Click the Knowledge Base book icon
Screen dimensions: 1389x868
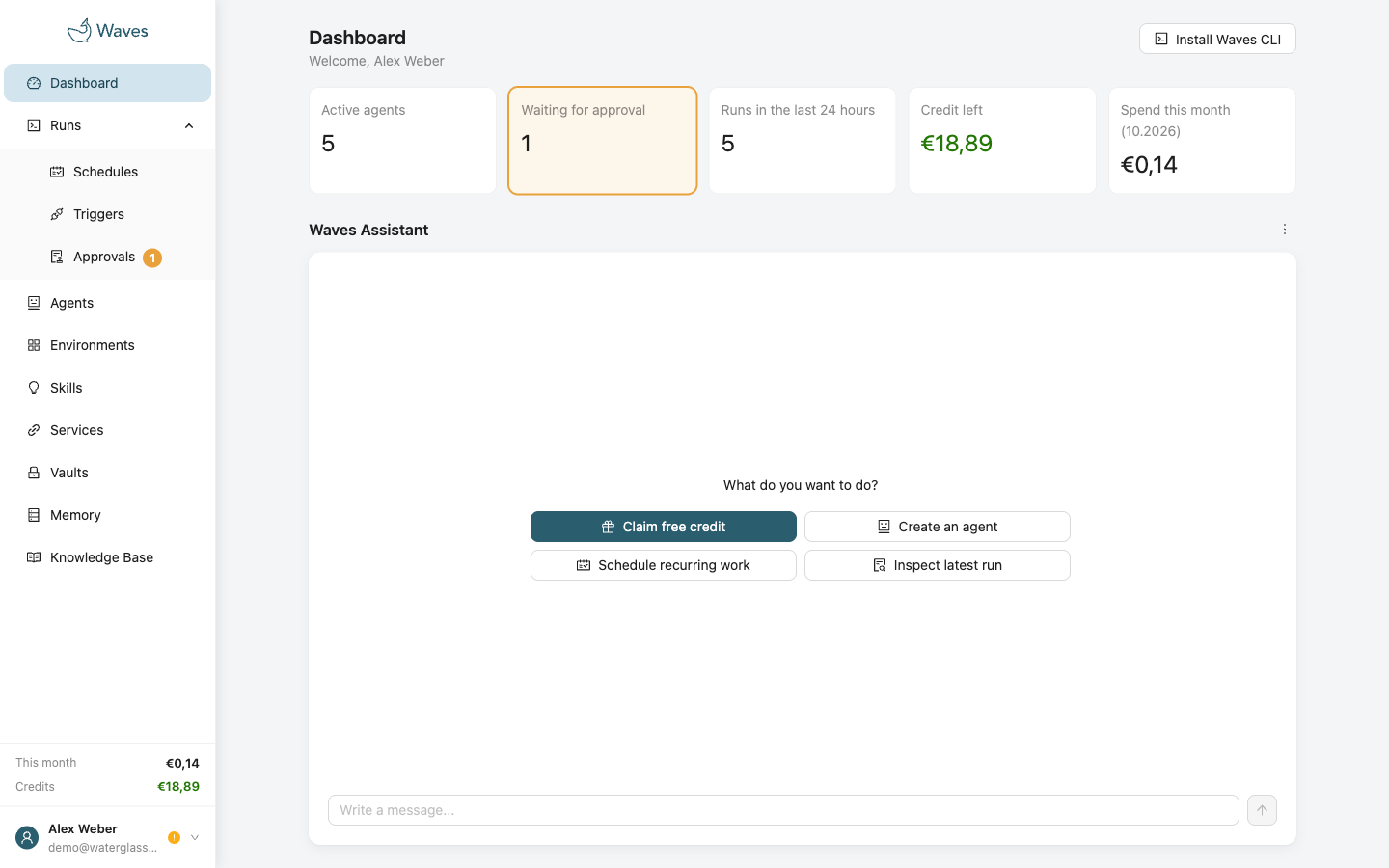(34, 557)
